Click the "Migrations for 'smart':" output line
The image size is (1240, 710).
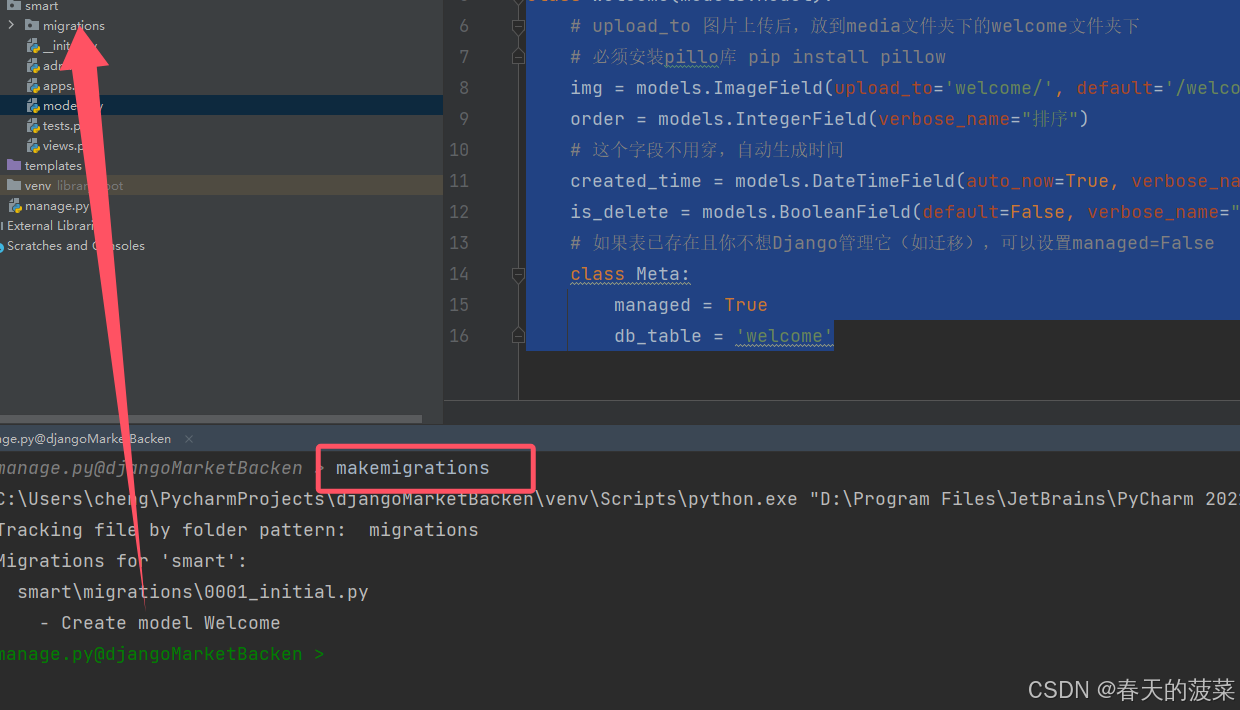(x=122, y=561)
